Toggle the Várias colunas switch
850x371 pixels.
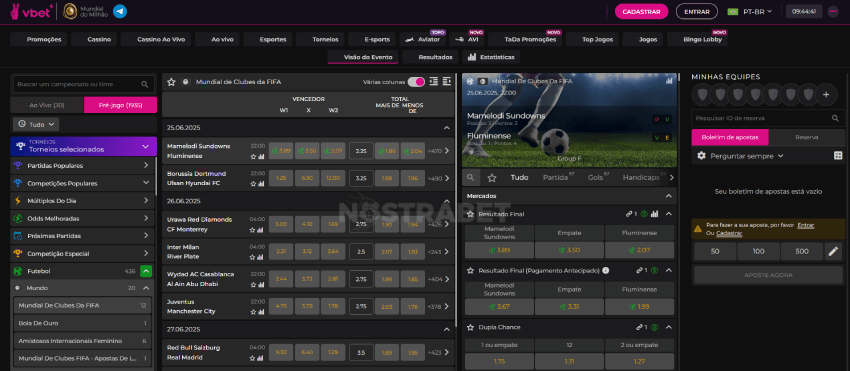pos(416,82)
